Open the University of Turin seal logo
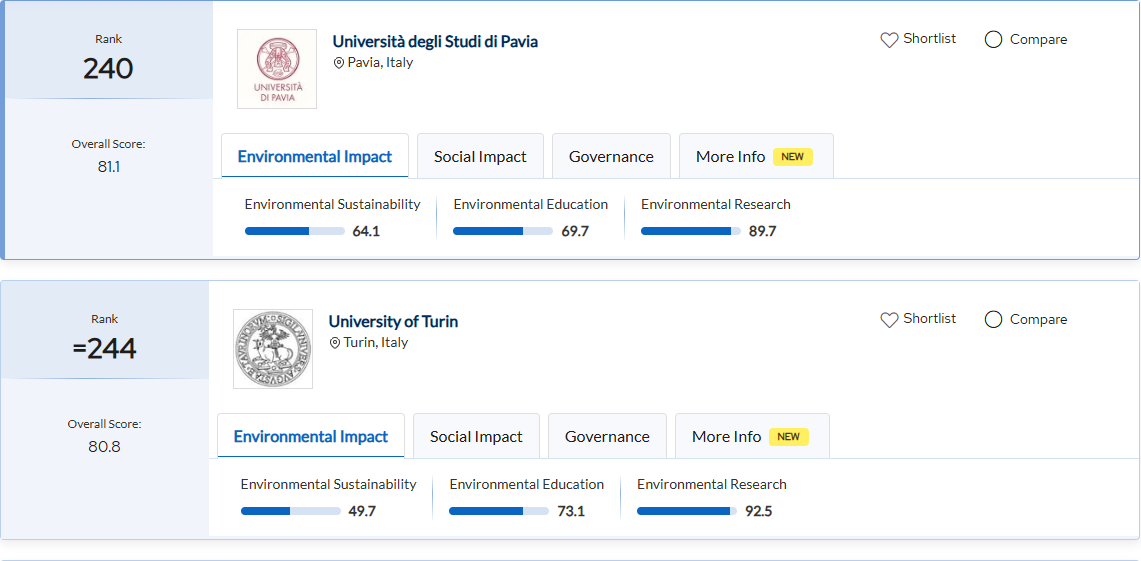The image size is (1141, 561). pyautogui.click(x=273, y=349)
